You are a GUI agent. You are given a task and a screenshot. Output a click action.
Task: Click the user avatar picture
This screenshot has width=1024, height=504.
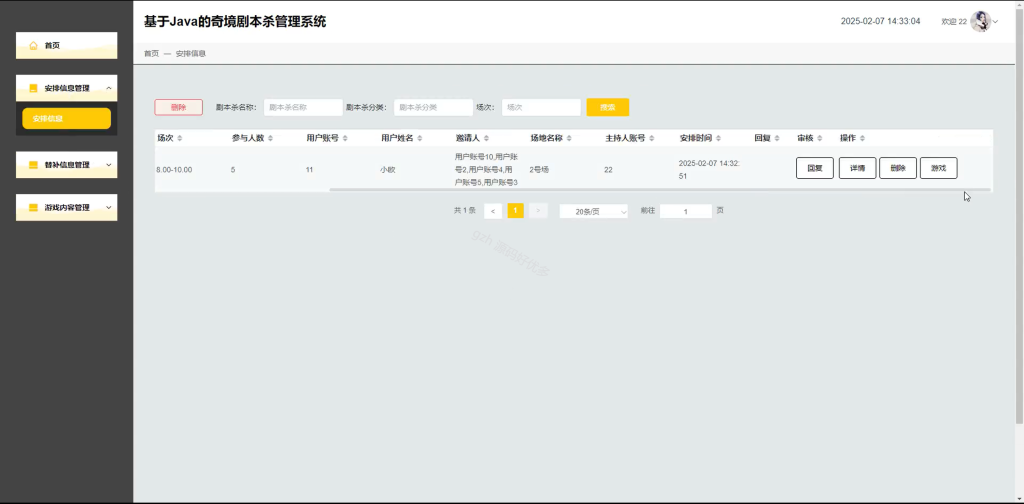click(x=980, y=22)
